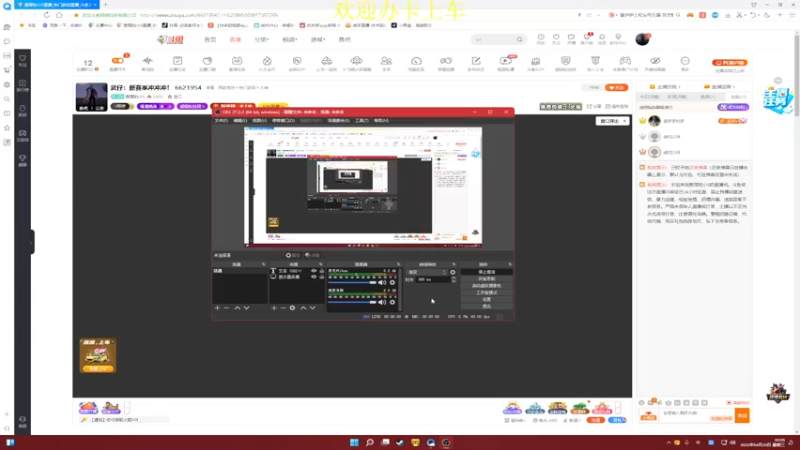Click the transition duration field

pyautogui.click(x=433, y=280)
